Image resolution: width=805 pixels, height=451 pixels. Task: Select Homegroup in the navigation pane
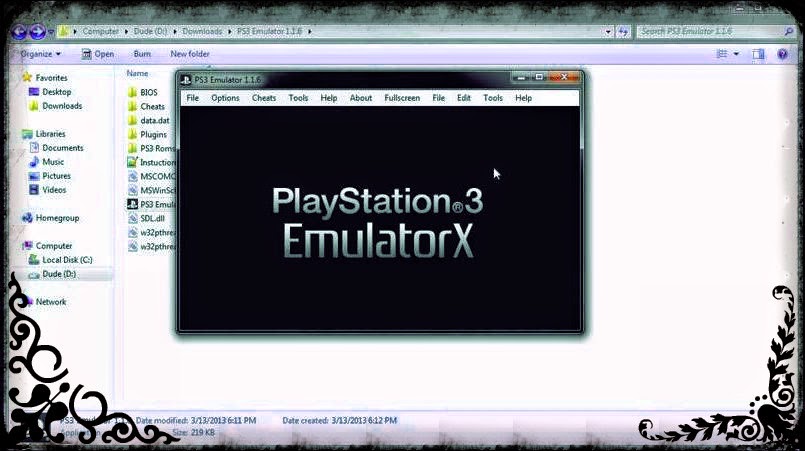click(57, 218)
